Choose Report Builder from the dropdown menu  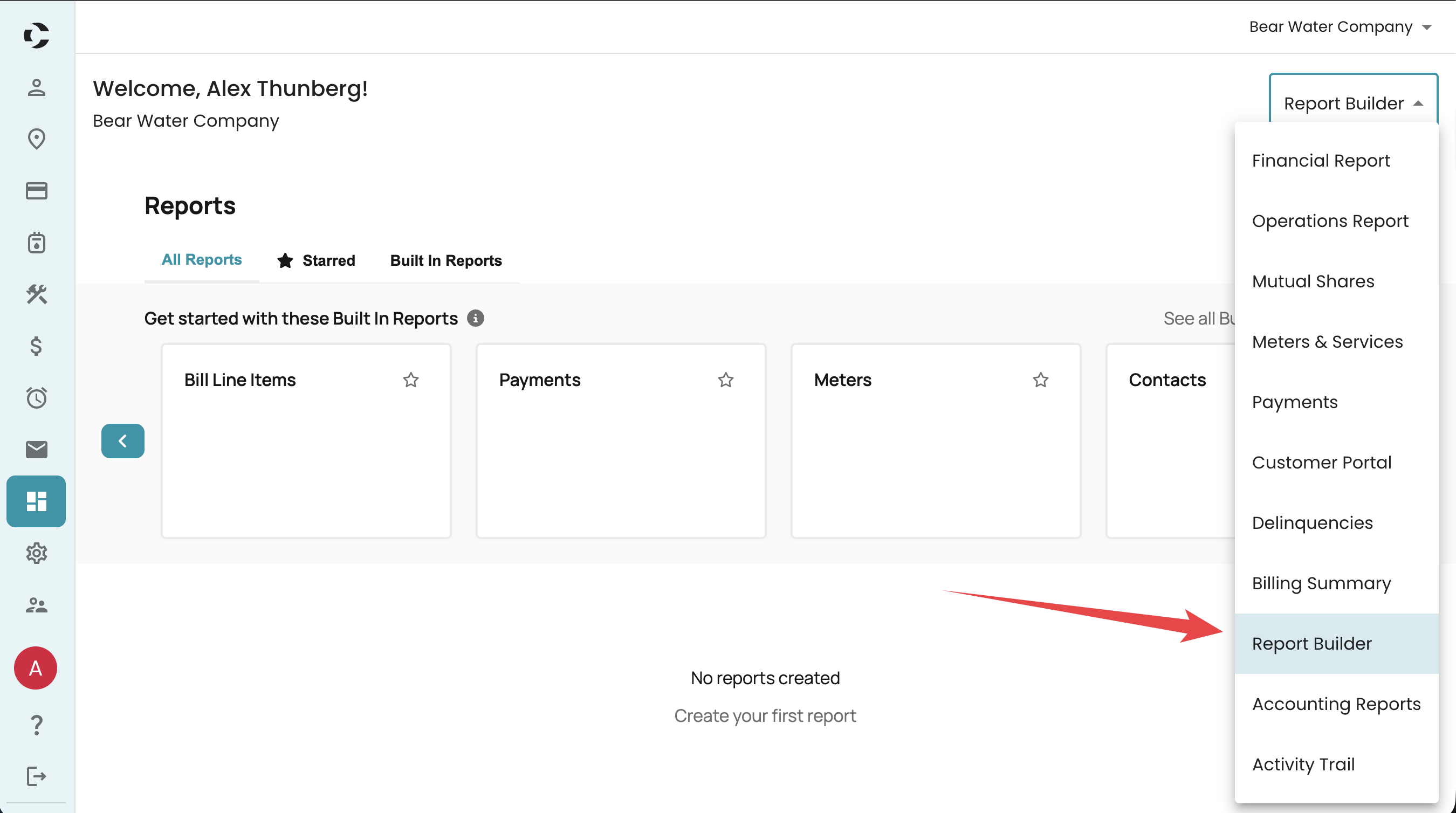(x=1312, y=643)
